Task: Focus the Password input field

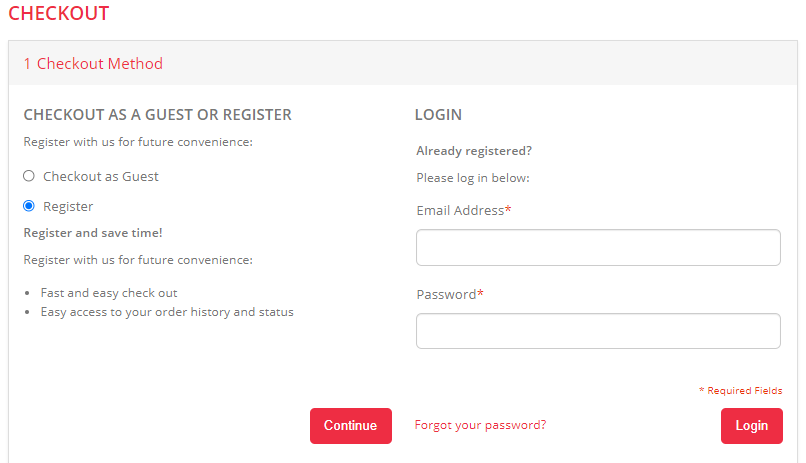Action: pos(598,331)
